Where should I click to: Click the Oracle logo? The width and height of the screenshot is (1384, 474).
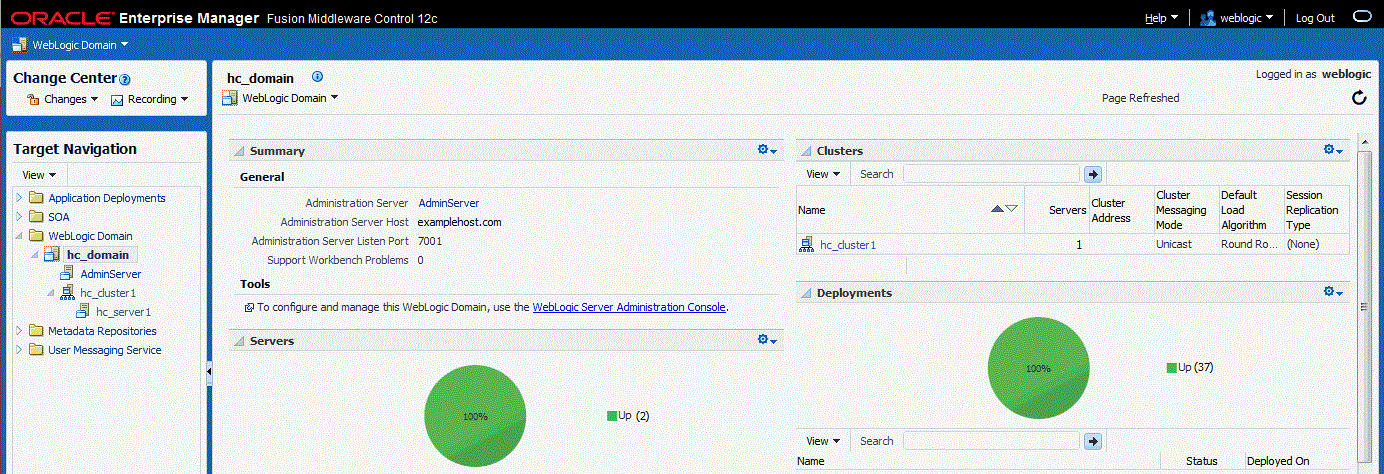(61, 18)
